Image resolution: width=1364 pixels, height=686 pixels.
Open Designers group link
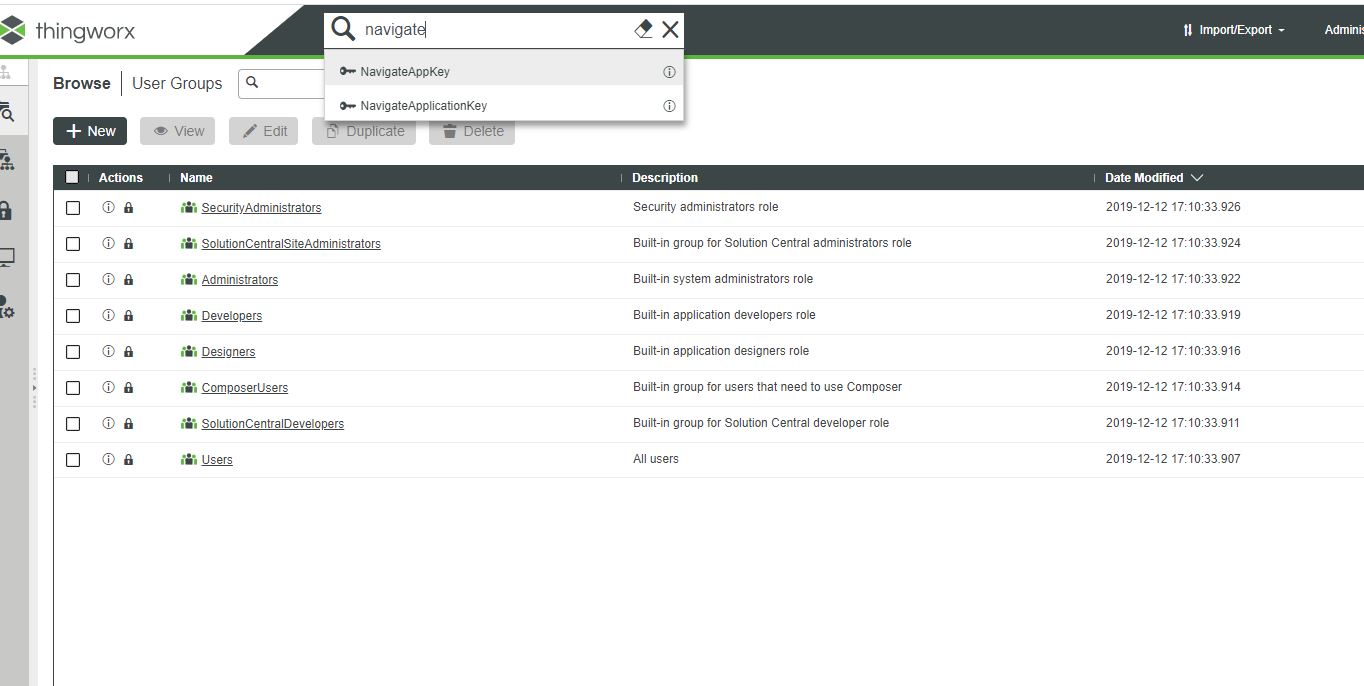point(228,352)
